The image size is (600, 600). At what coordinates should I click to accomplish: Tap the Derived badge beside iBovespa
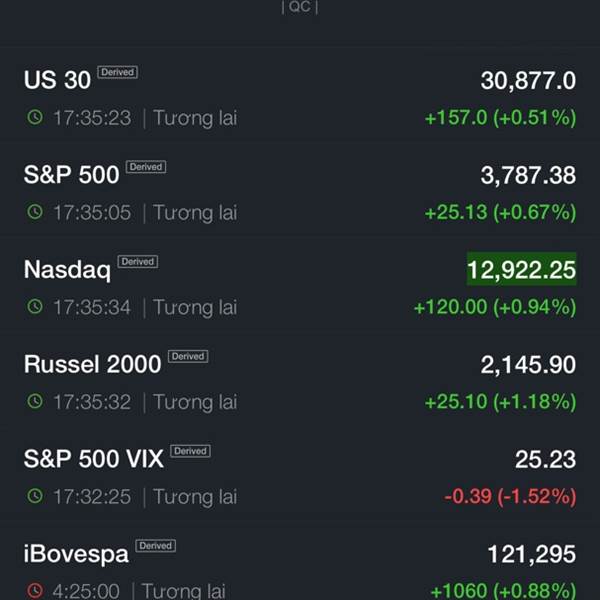pyautogui.click(x=156, y=546)
